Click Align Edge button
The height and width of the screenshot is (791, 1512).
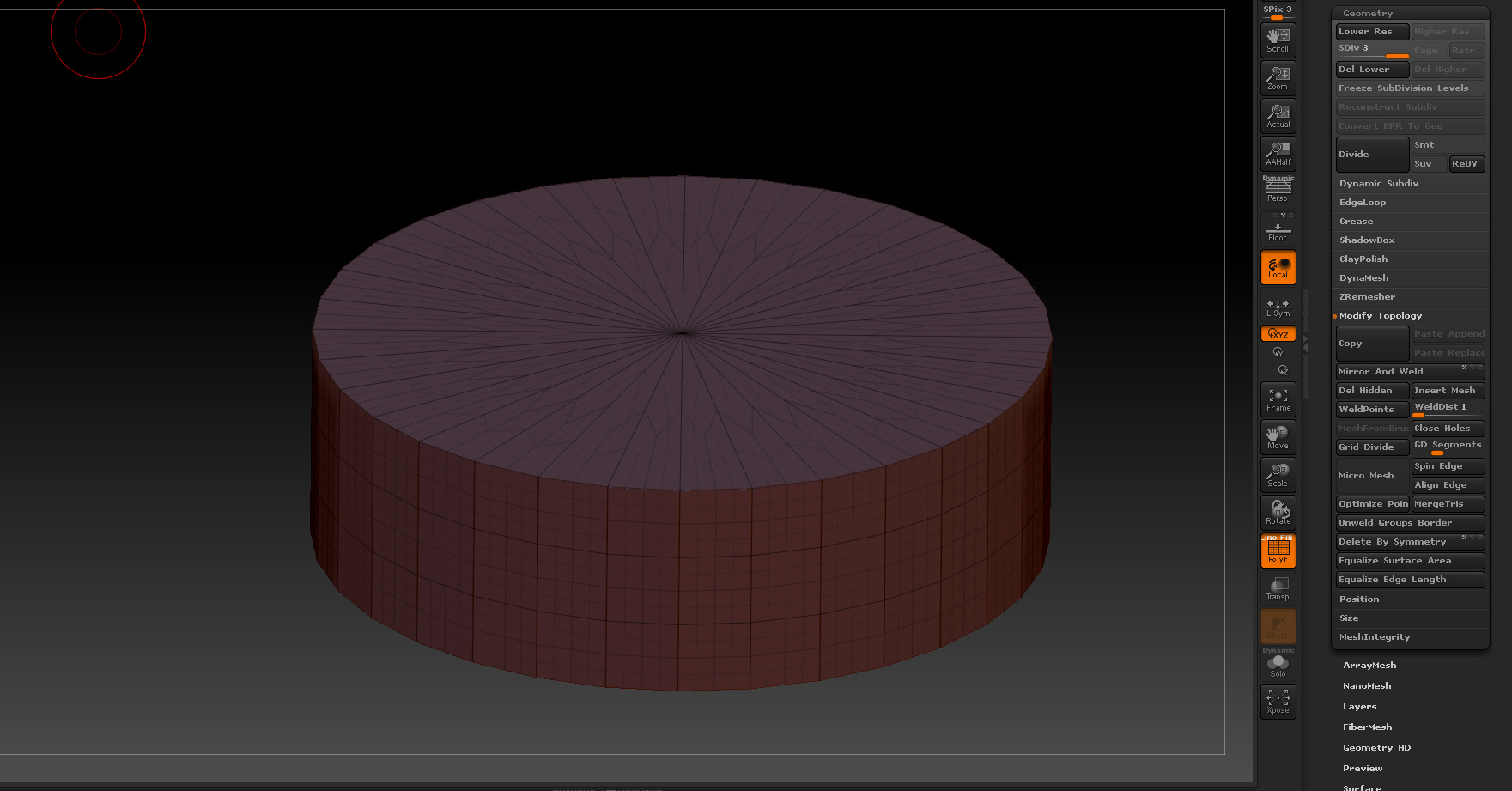coord(1448,485)
